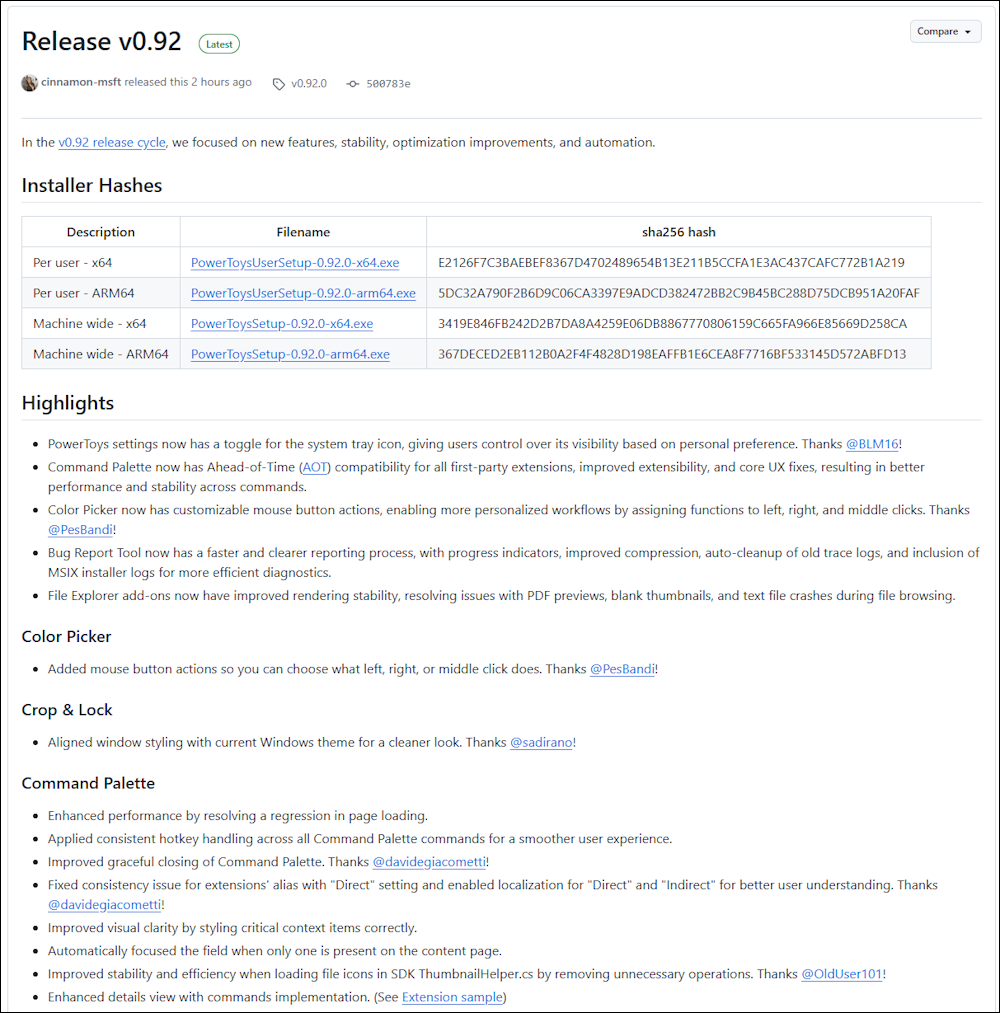Click the hash starting with E2126F7C3BAEBEF
Image resolution: width=1000 pixels, height=1013 pixels.
point(671,262)
